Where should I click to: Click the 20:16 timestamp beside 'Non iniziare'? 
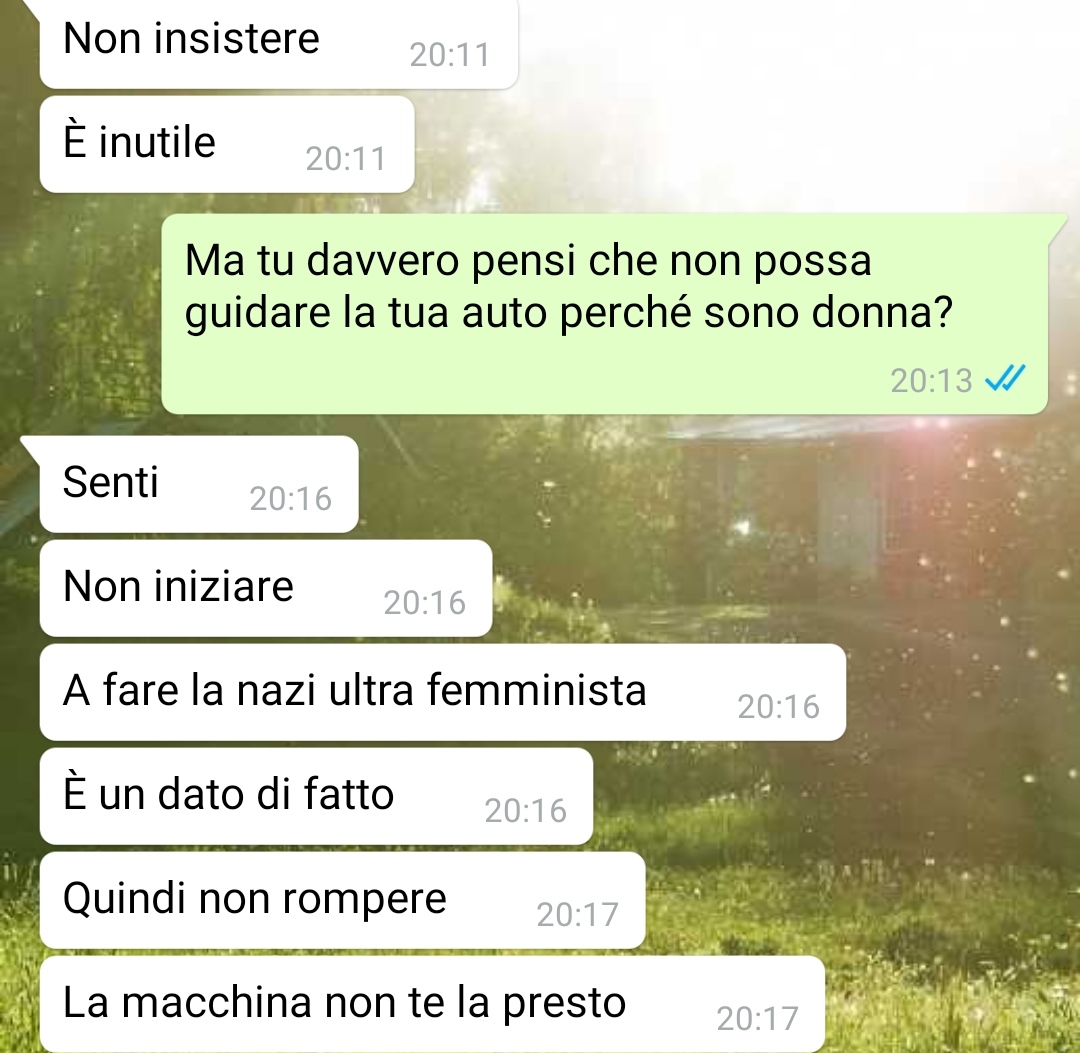click(424, 603)
